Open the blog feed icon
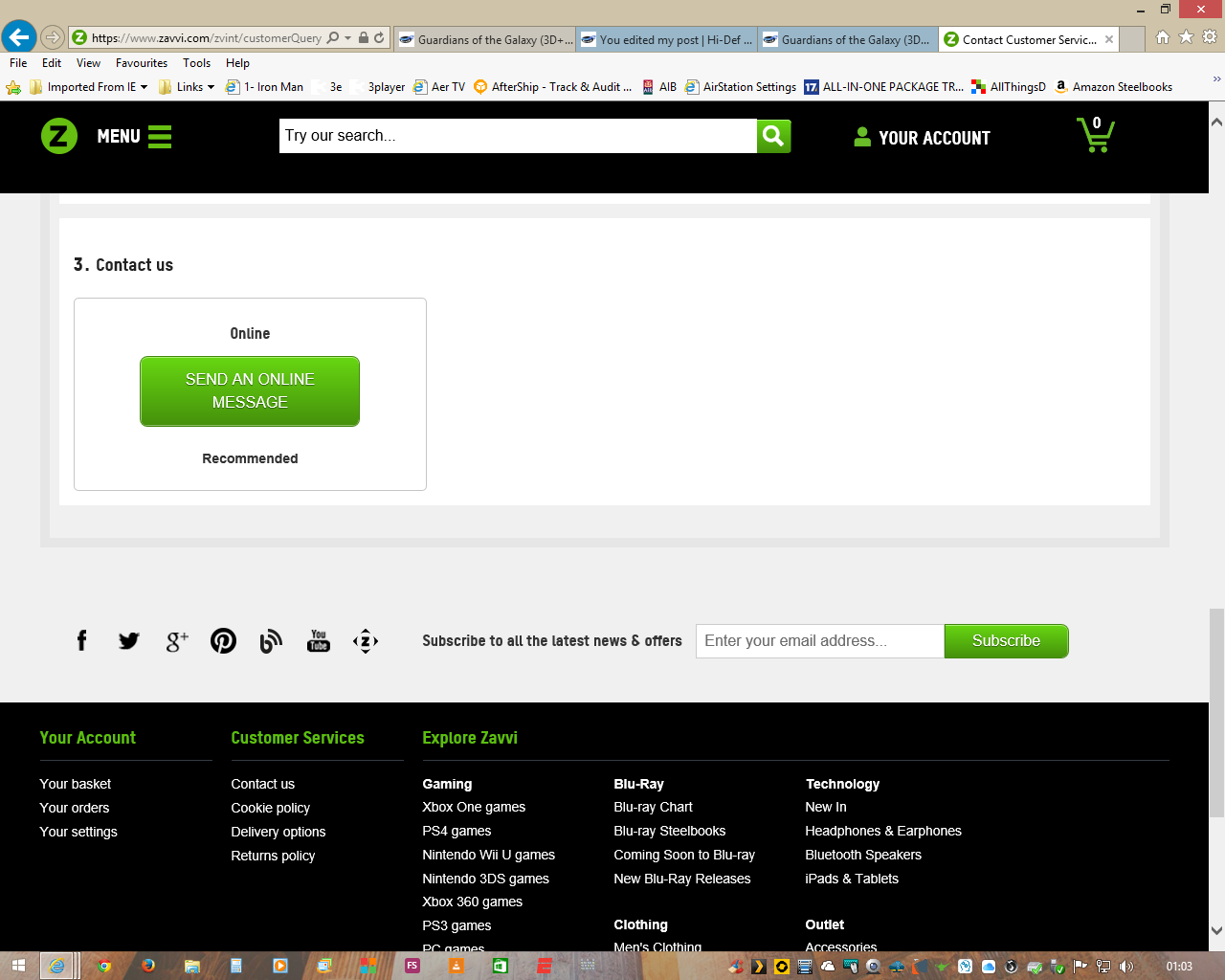Screen dimensions: 1225x980 [x=271, y=641]
